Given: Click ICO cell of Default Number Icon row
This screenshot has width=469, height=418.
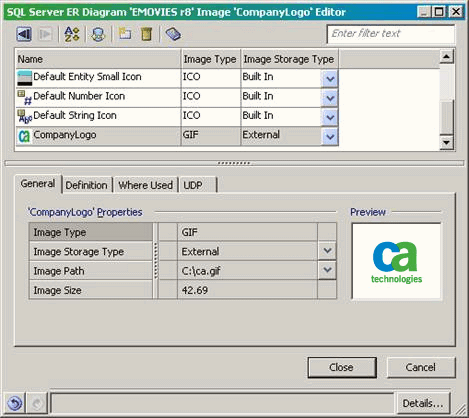Looking at the screenshot, I should [211, 97].
